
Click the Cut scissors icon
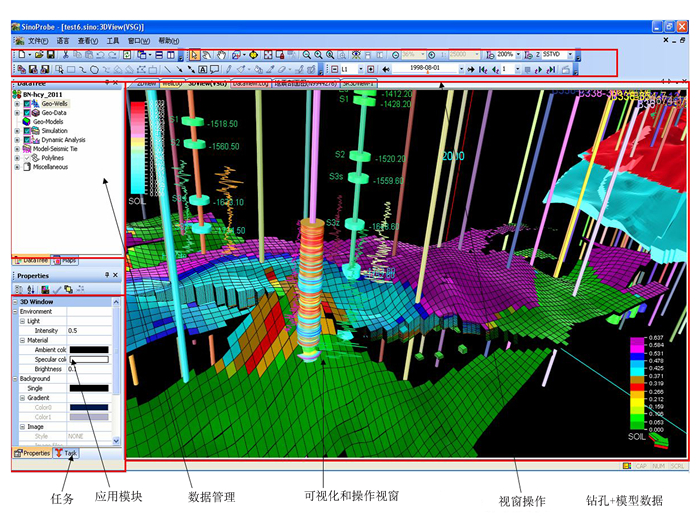click(65, 54)
